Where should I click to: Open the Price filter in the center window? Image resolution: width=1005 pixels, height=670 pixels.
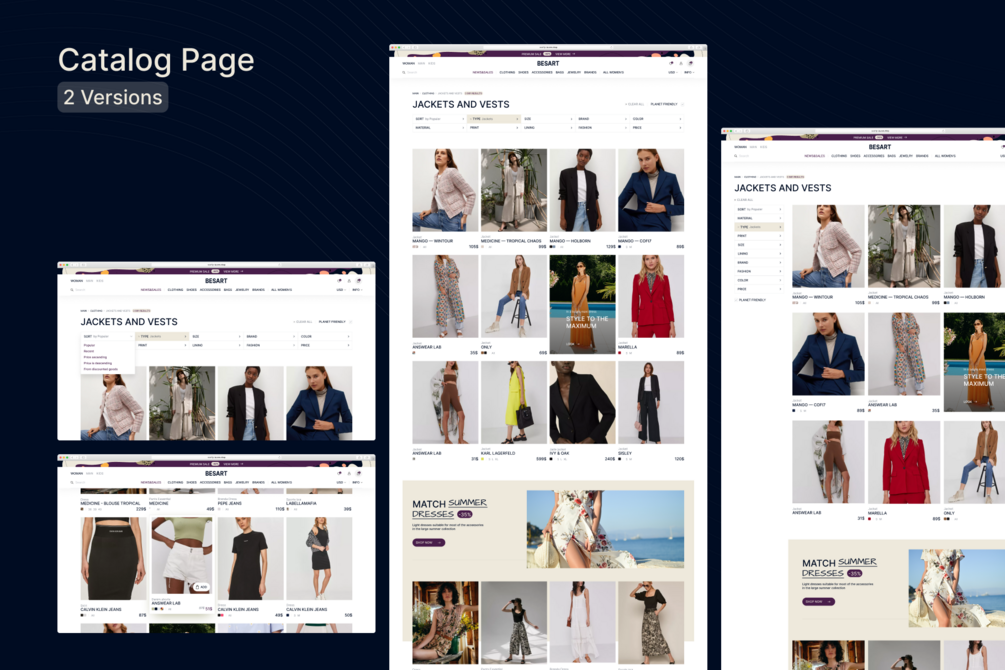pyautogui.click(x=657, y=128)
